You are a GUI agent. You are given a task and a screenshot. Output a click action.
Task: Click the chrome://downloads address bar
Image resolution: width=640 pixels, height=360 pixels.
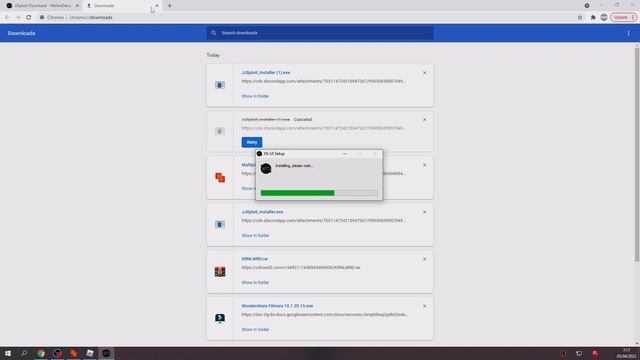pyautogui.click(x=306, y=18)
